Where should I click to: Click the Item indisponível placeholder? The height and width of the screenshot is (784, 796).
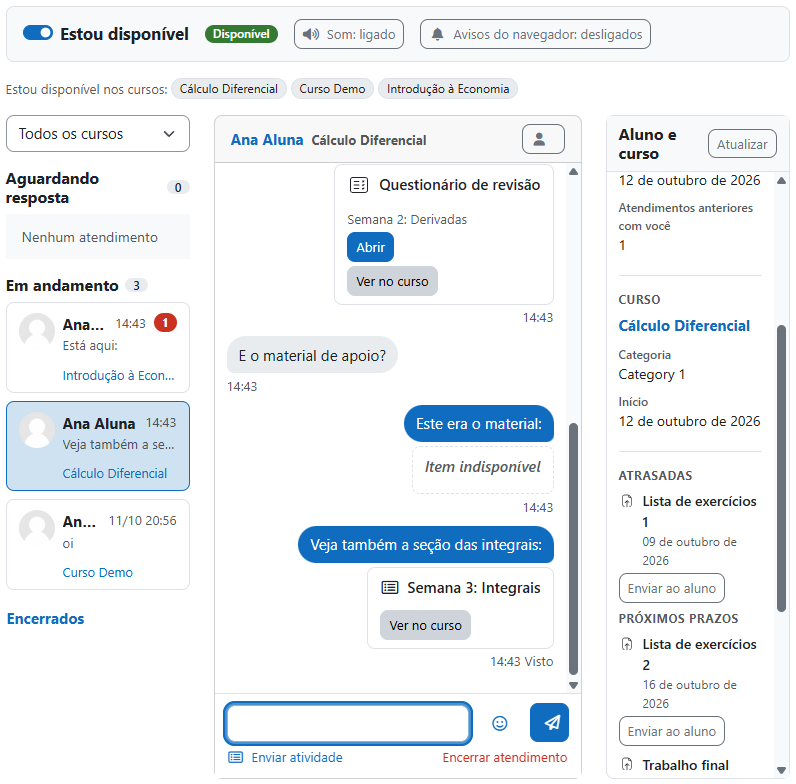click(x=483, y=469)
